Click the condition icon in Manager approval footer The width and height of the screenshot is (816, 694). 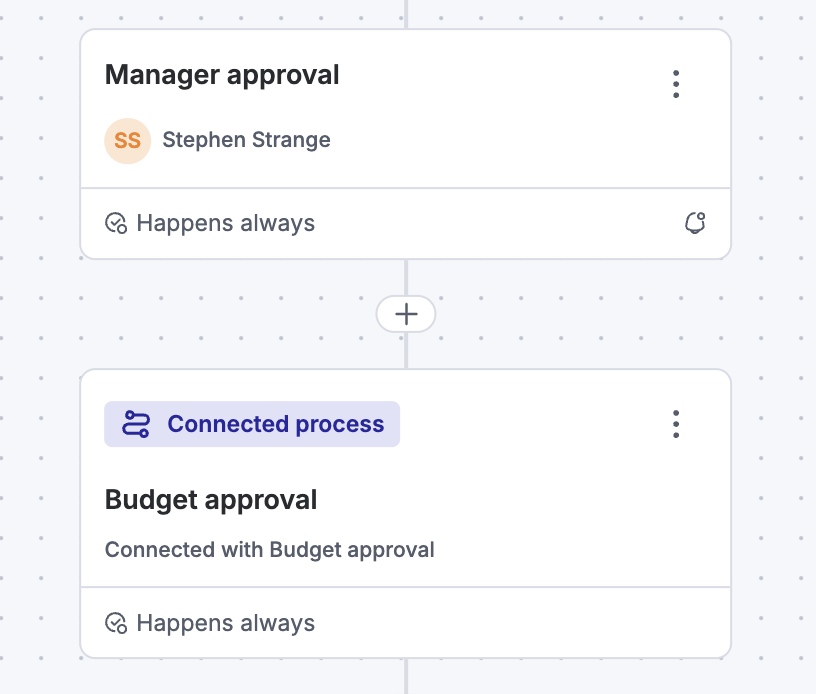pos(116,223)
